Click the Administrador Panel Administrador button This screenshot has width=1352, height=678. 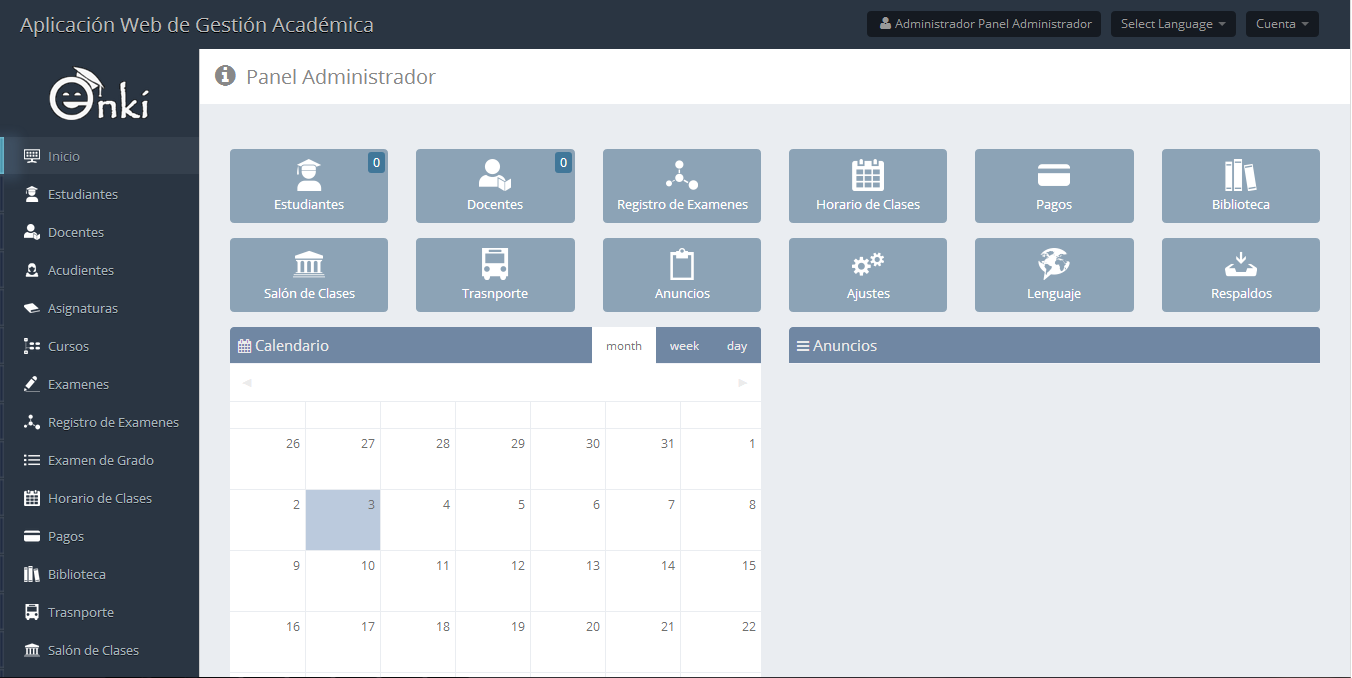point(984,24)
